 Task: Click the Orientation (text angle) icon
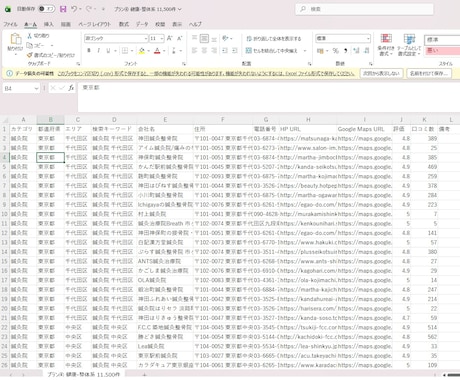[x=226, y=38]
